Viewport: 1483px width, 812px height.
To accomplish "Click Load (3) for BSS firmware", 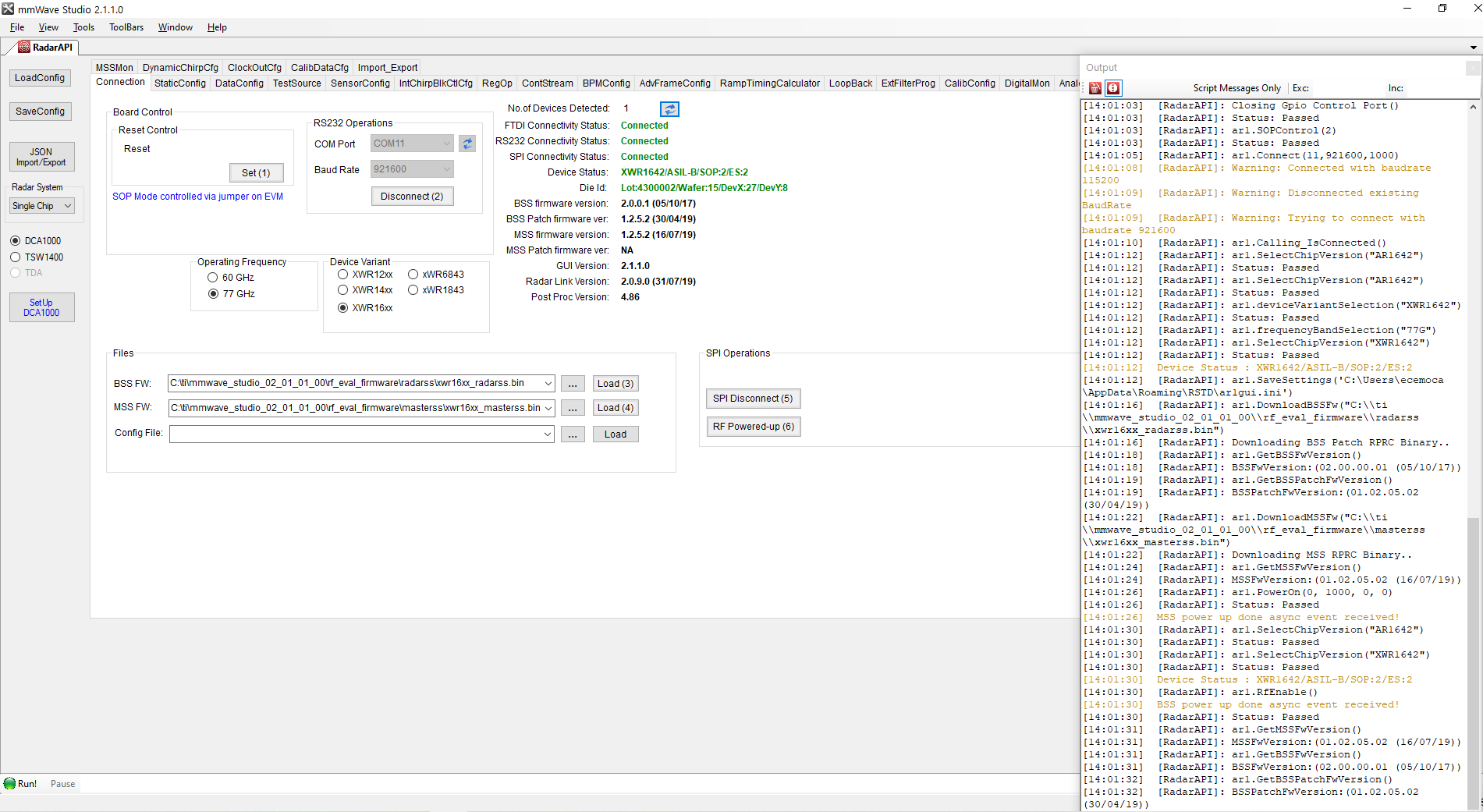I will (616, 384).
